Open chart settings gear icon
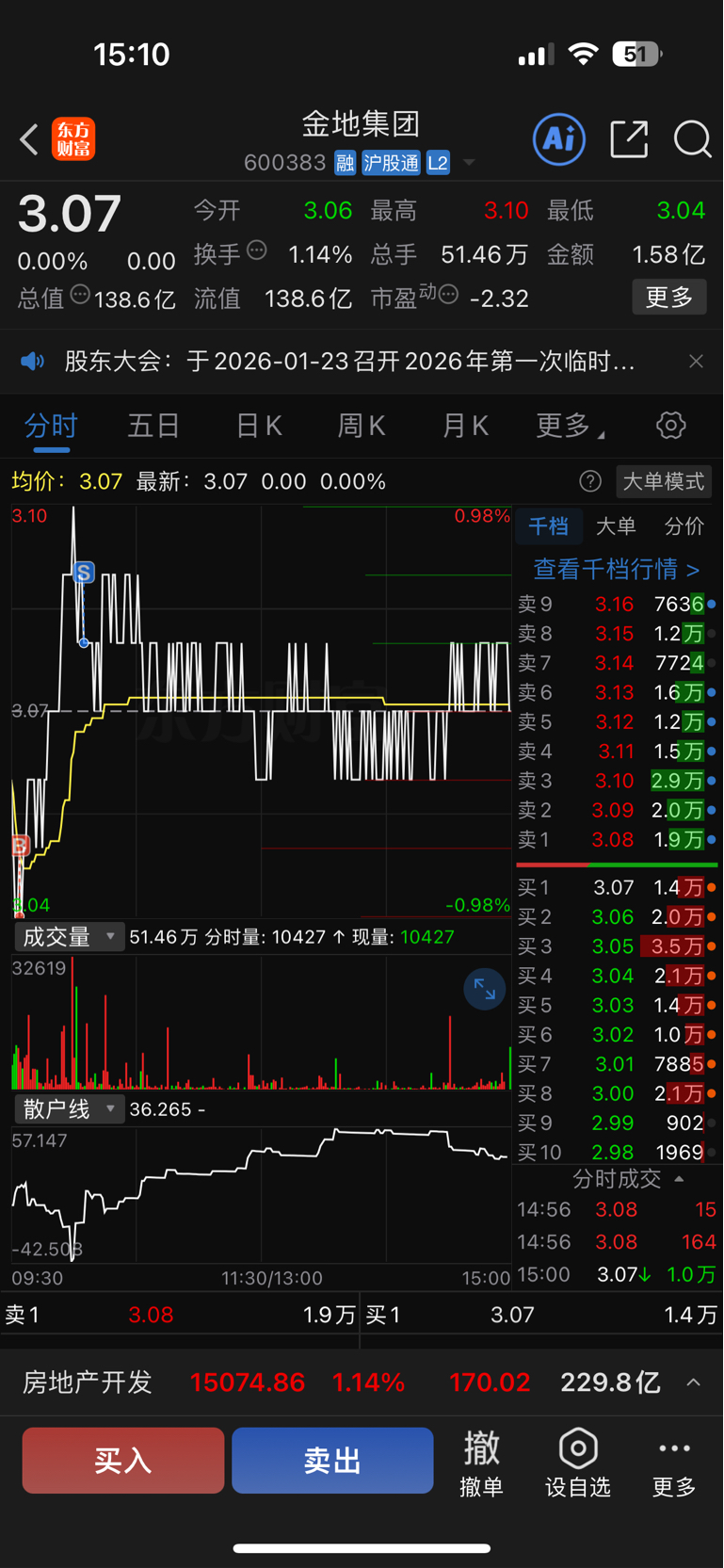This screenshot has height=1568, width=724. tap(671, 426)
